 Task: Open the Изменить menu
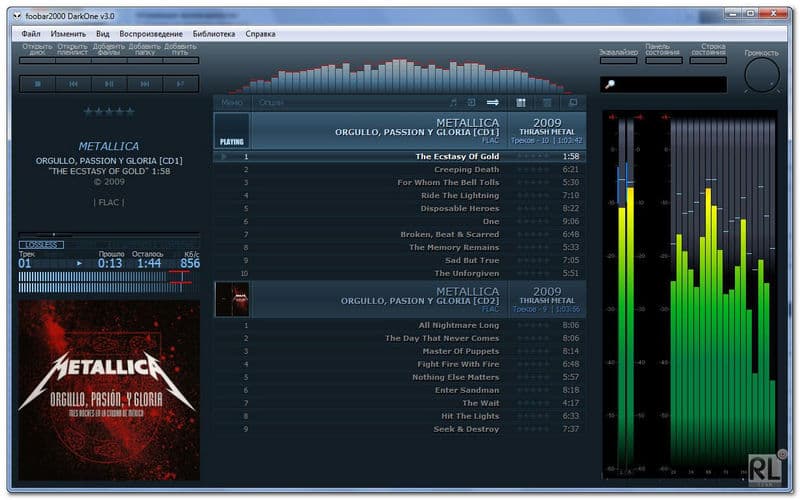click(x=68, y=34)
